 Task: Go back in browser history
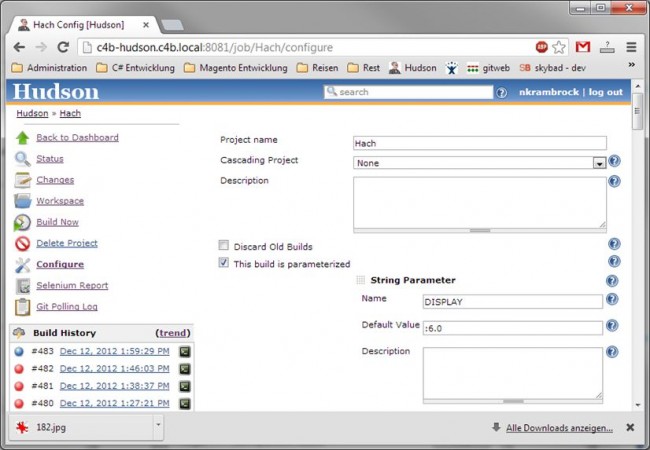tap(19, 47)
